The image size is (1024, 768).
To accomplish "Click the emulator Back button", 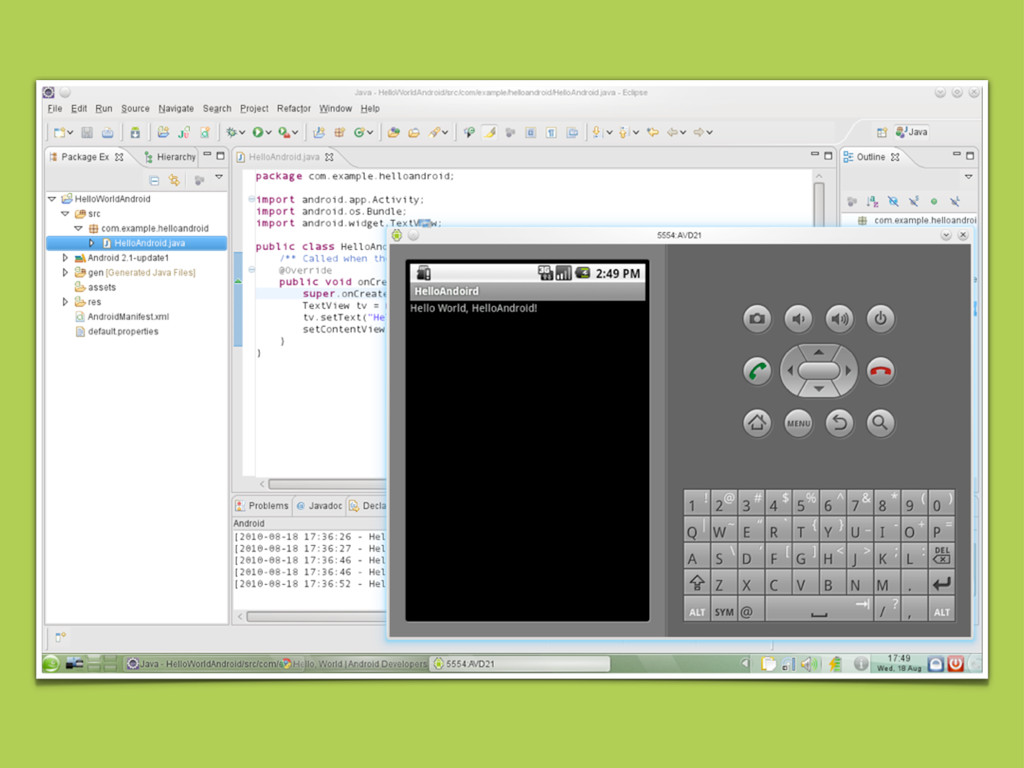I will pos(839,423).
